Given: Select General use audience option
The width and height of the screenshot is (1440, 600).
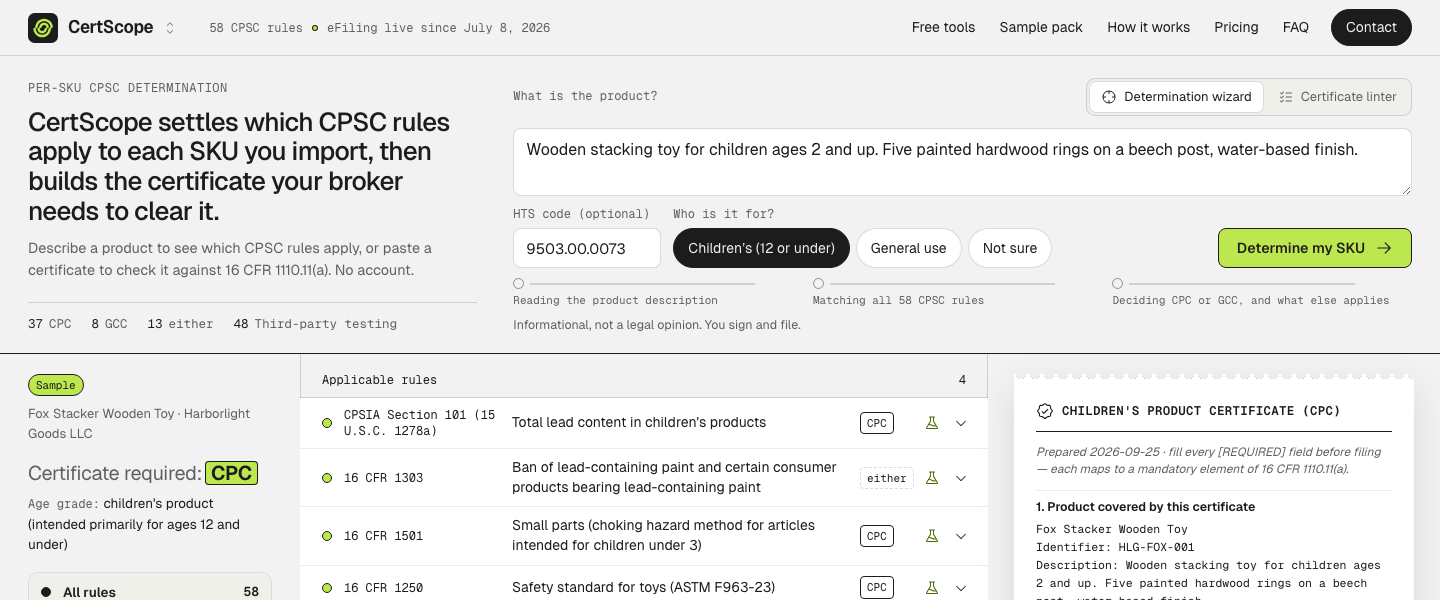Looking at the screenshot, I should click(908, 248).
